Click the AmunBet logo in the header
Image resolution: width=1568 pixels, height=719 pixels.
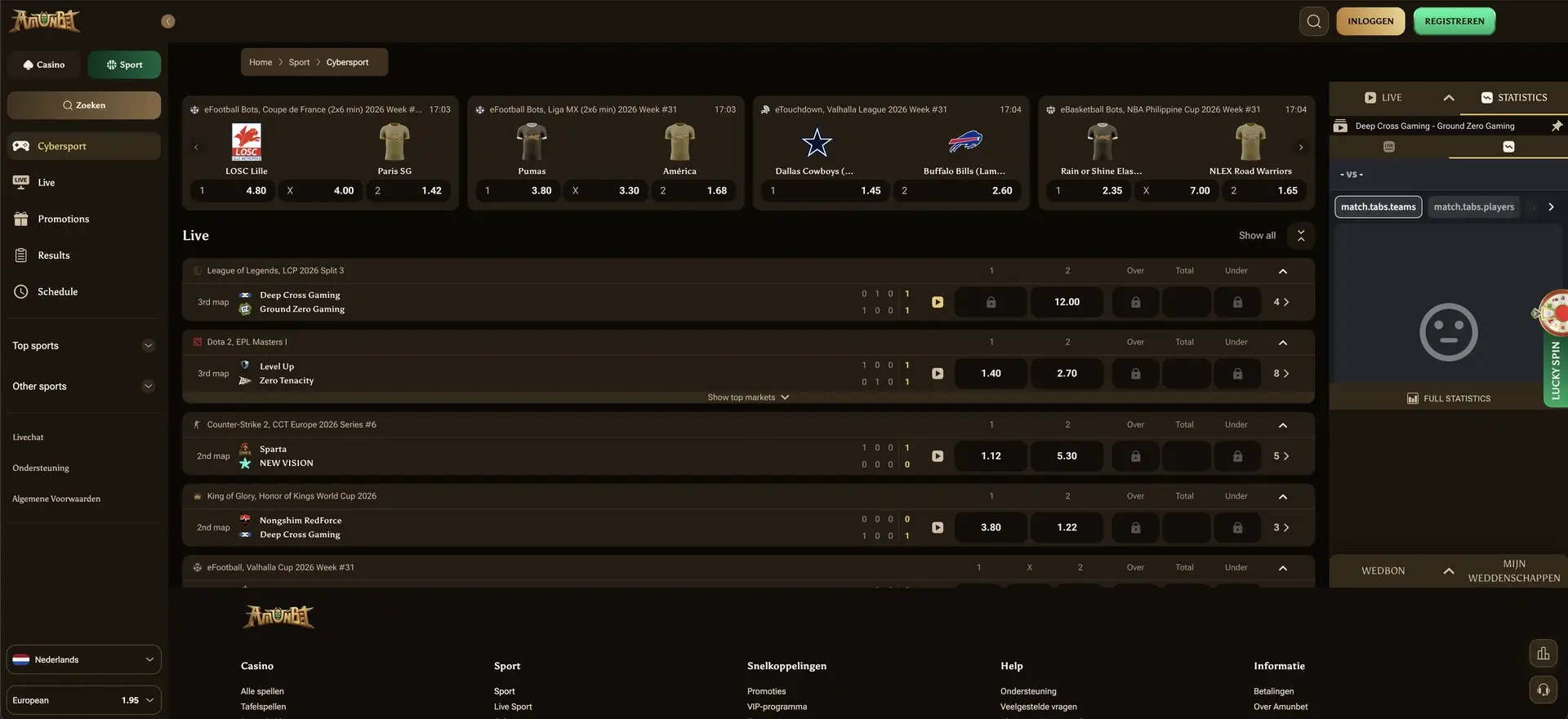(45, 20)
